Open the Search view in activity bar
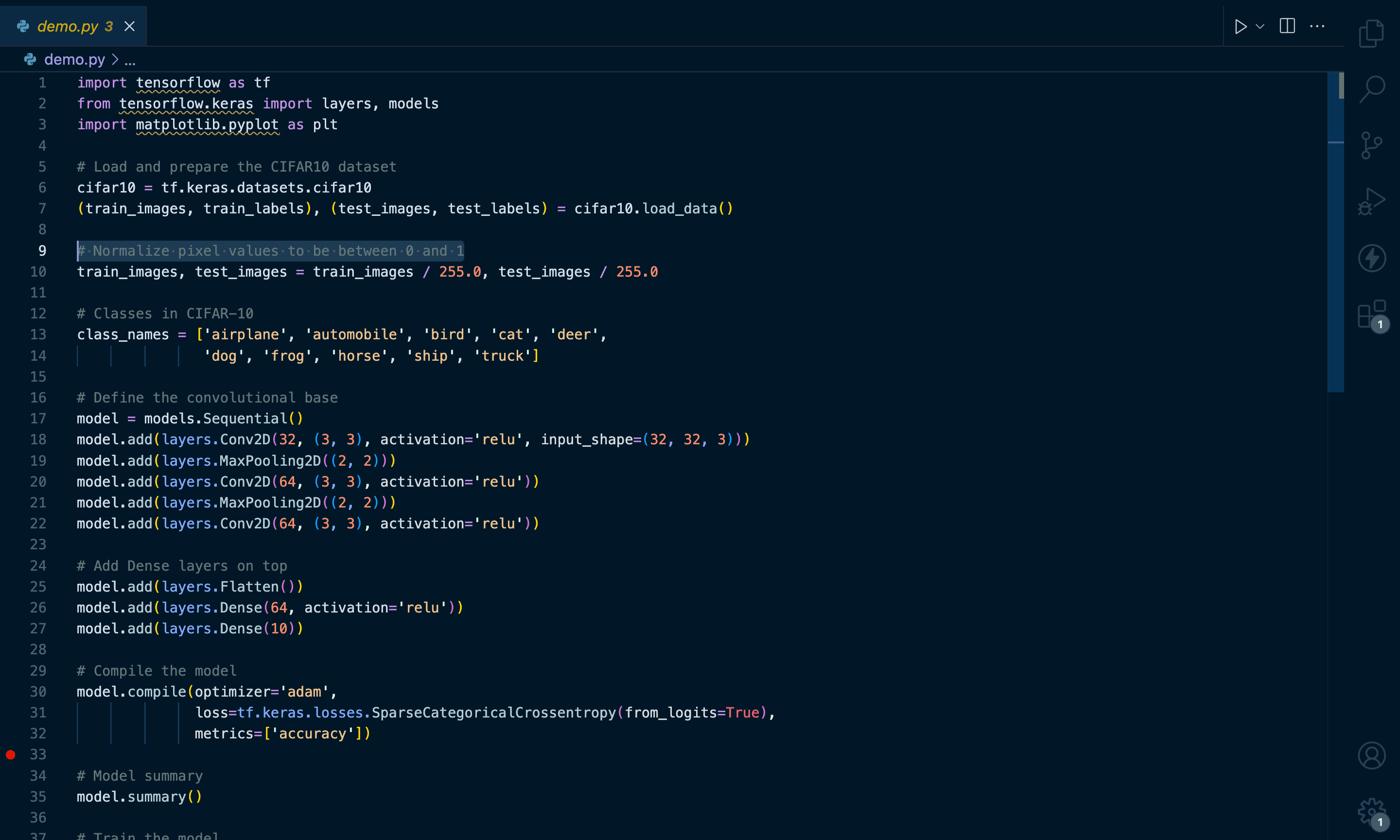The image size is (1400, 840). click(x=1371, y=89)
